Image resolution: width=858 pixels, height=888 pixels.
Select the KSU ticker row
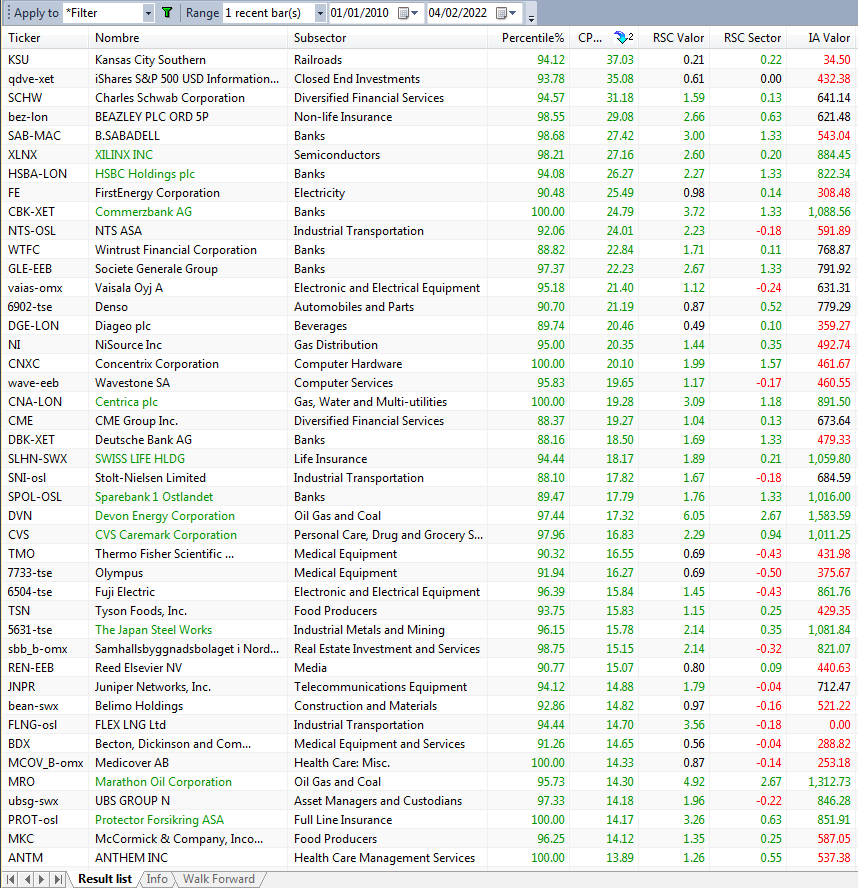429,59
